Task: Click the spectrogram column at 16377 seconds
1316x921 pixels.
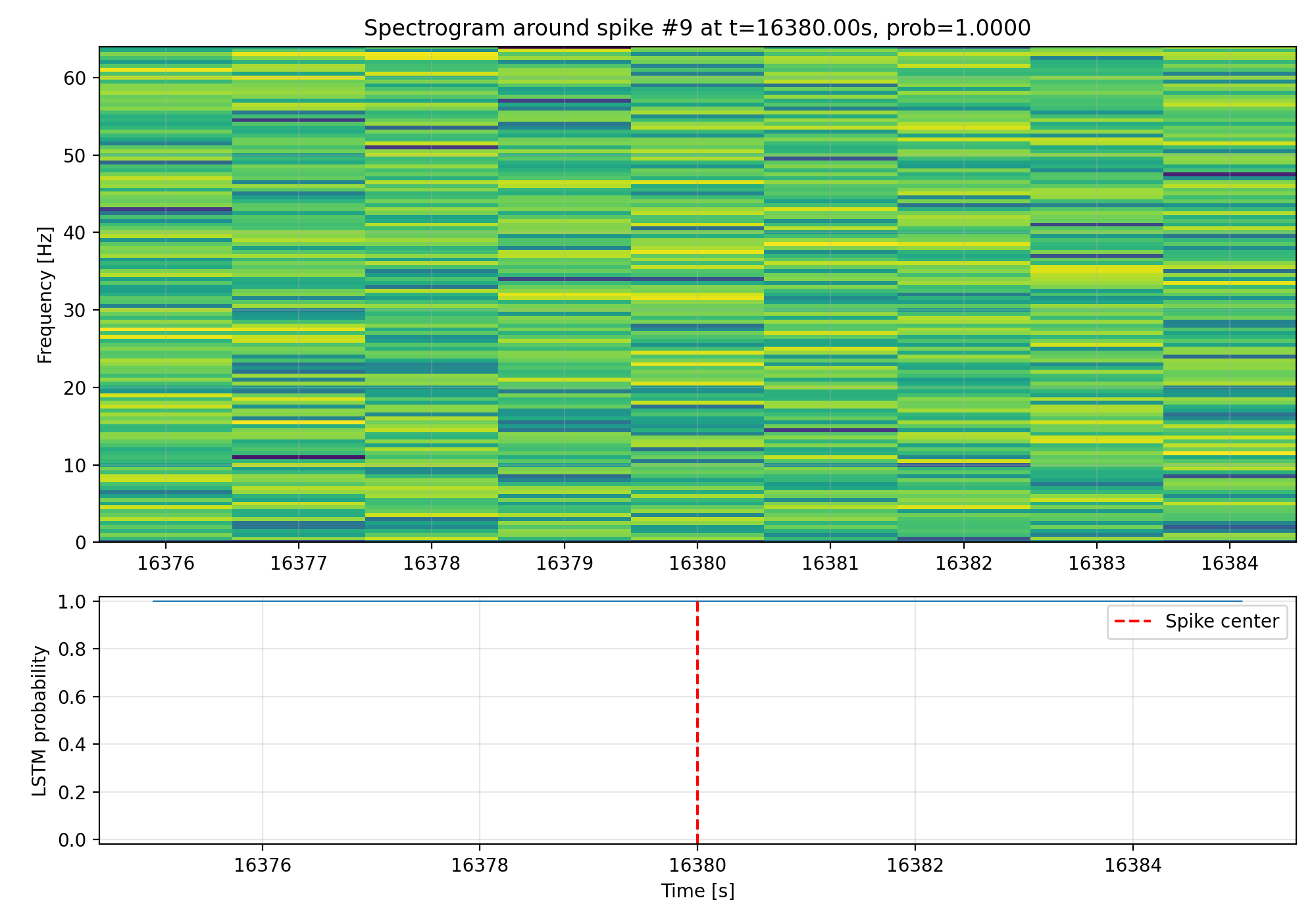Action: coord(299,295)
